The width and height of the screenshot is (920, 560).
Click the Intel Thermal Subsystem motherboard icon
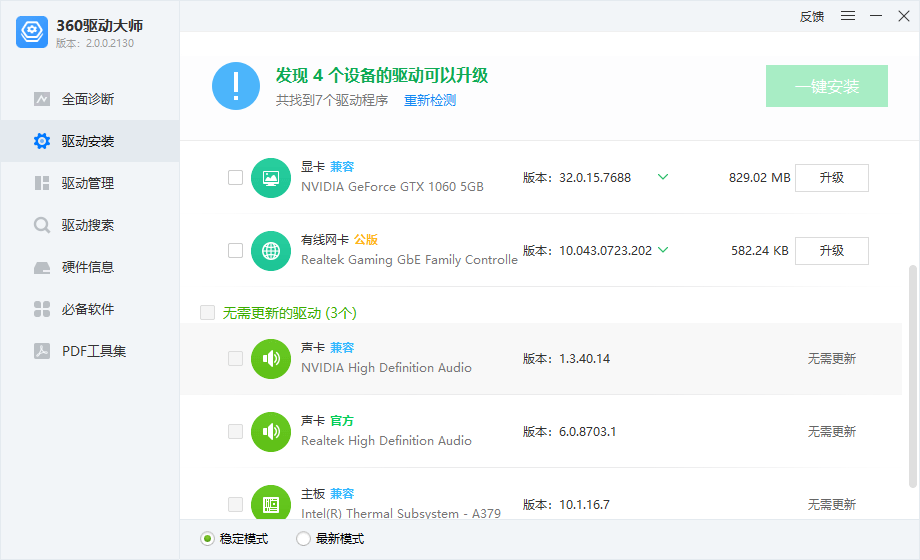coord(270,504)
